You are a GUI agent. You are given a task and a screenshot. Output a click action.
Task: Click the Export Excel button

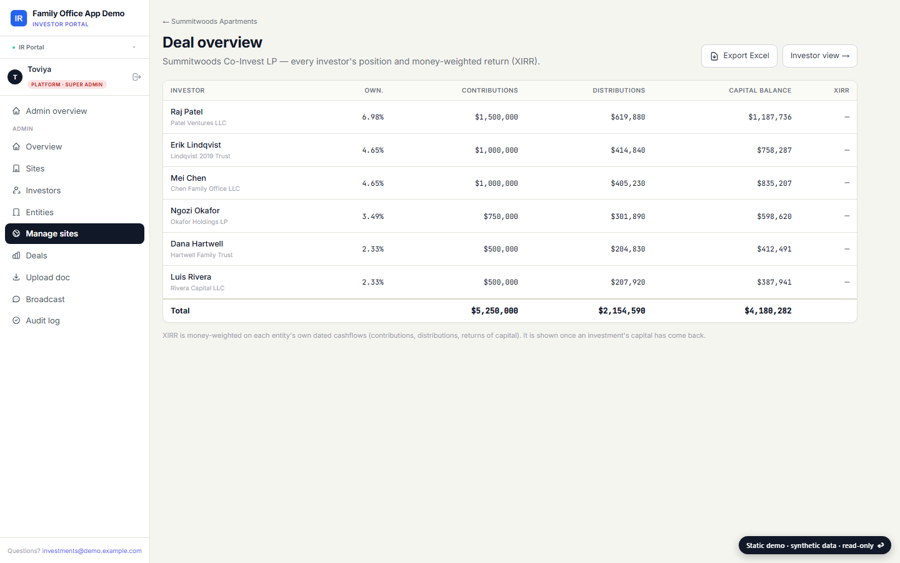pos(739,56)
